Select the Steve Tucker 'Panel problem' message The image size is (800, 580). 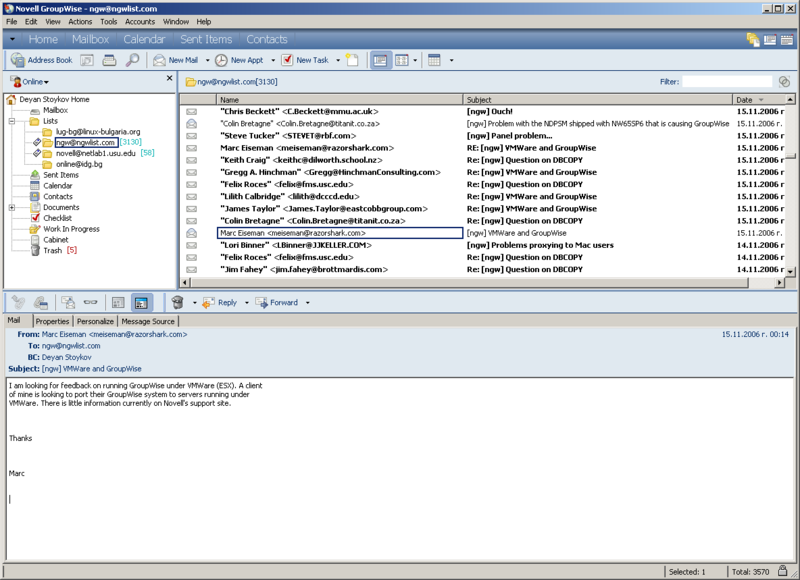(x=482, y=136)
